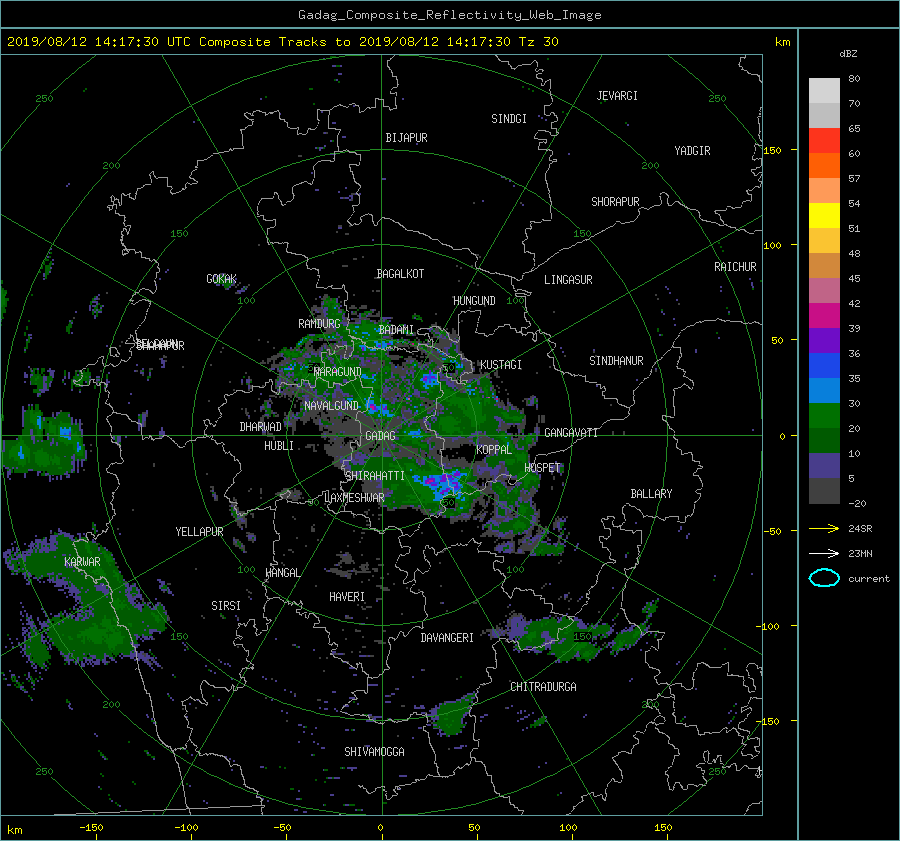900x841 pixels.
Task: Click the RAICHUR city label
Action: tap(735, 267)
